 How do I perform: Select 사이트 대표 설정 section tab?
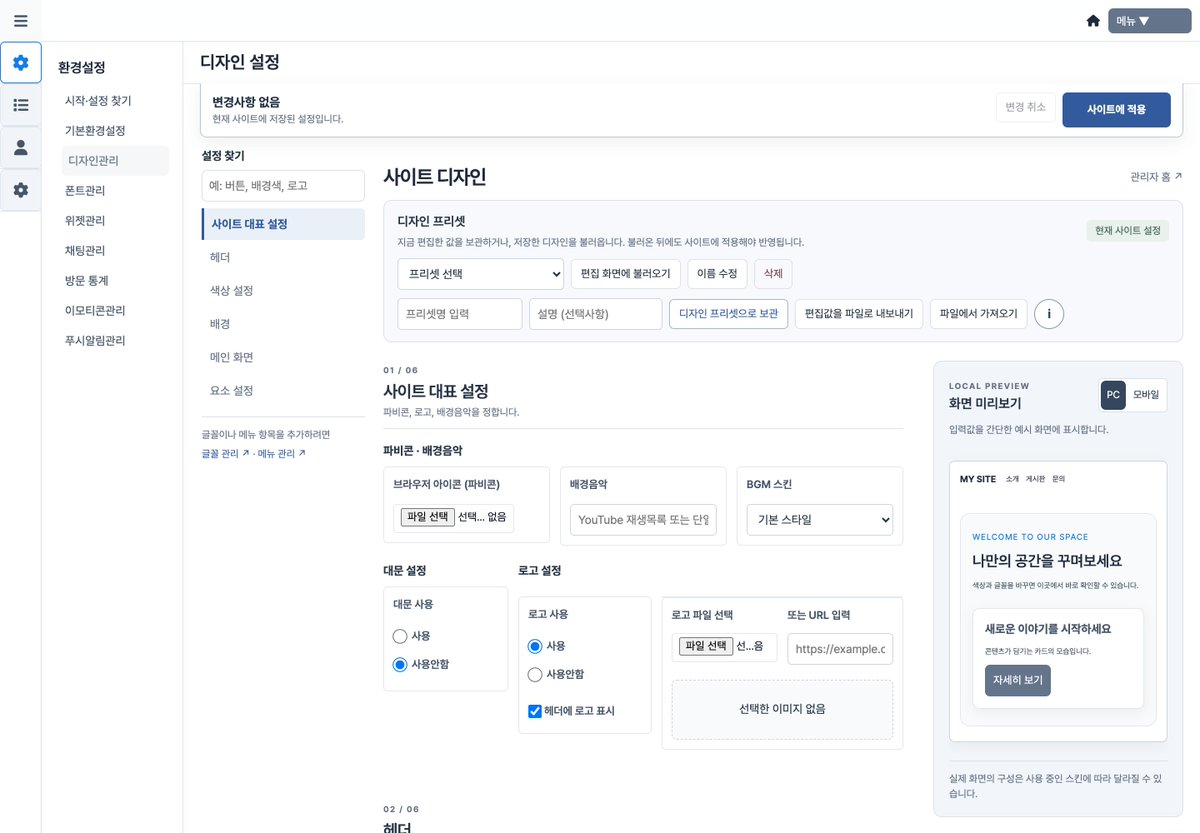[283, 224]
